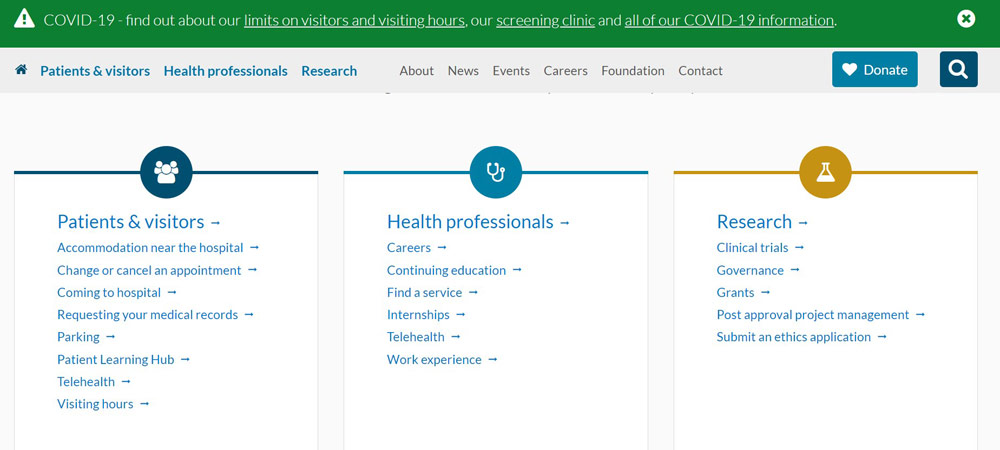Screen dimensions: 1000x450
Task: Dismiss the COVID-19 alert banner
Action: point(966,19)
